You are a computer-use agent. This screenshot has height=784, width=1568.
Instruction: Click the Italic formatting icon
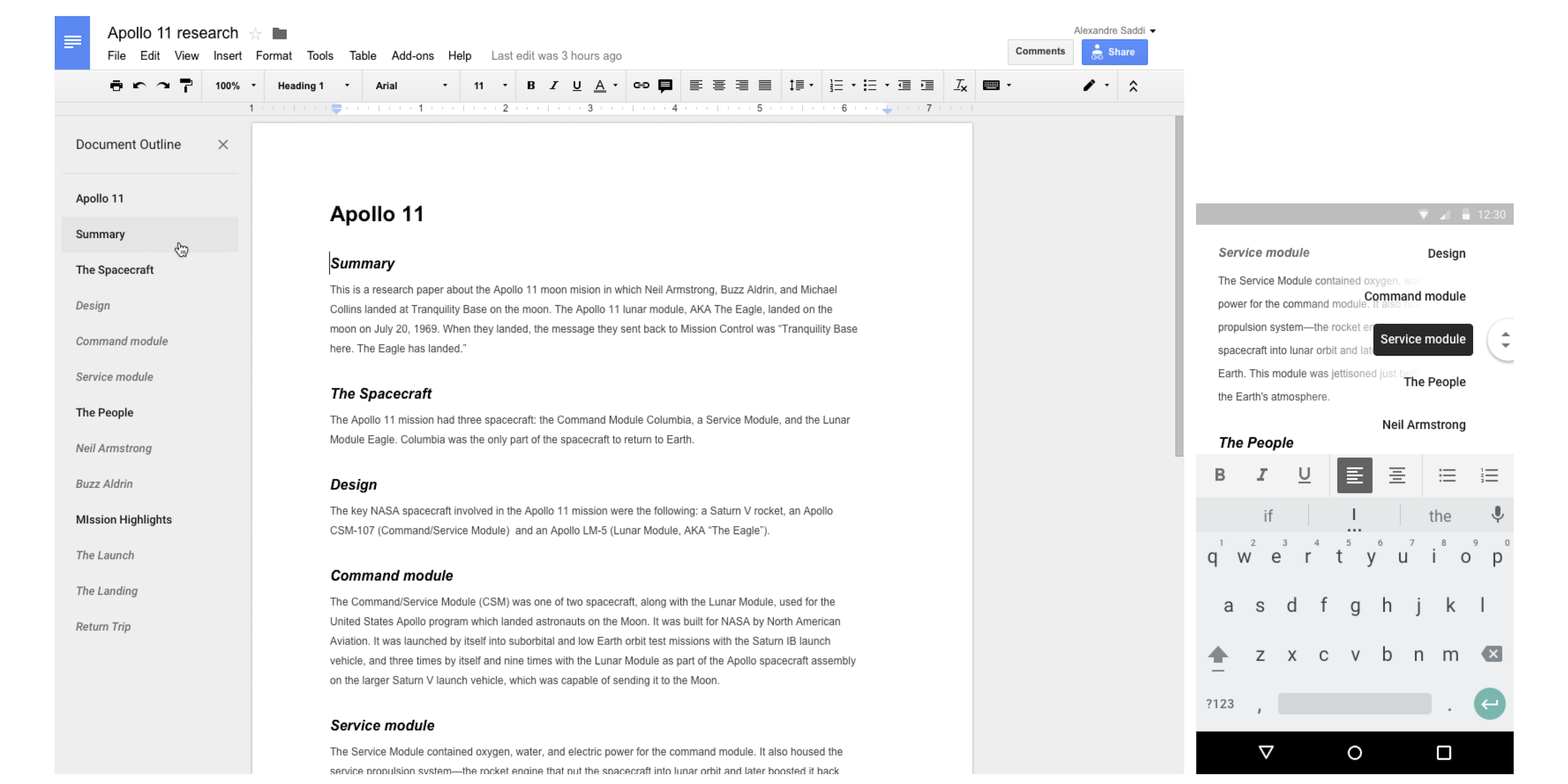click(x=552, y=86)
